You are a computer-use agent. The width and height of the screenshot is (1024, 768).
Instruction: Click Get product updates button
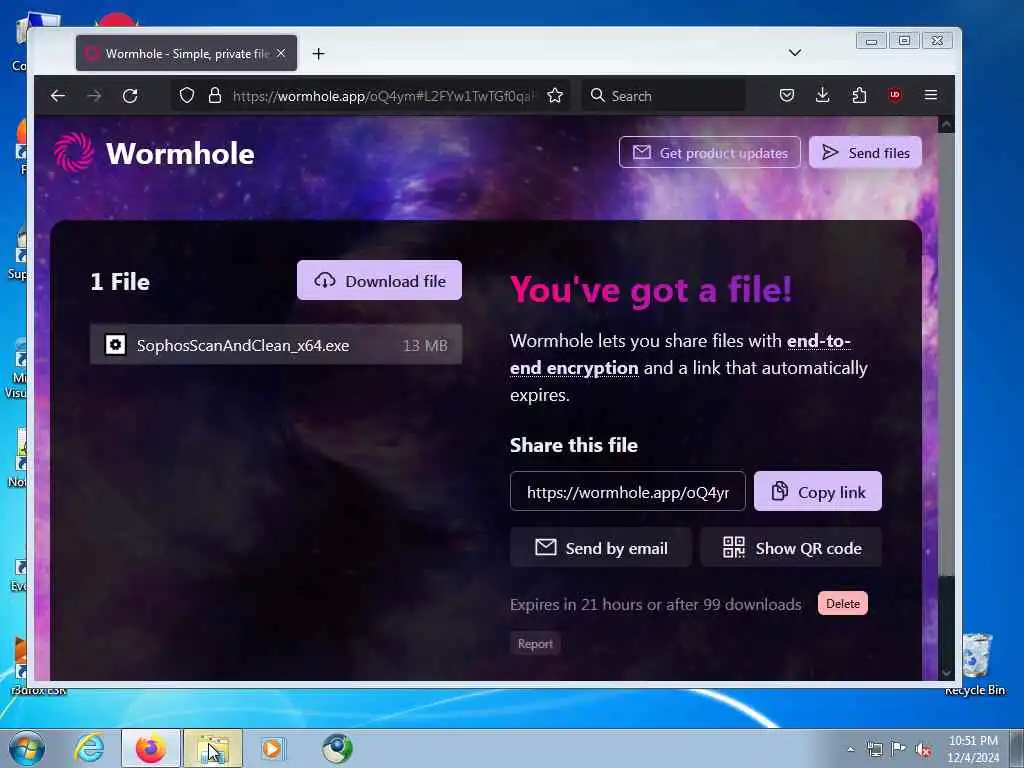tap(710, 152)
